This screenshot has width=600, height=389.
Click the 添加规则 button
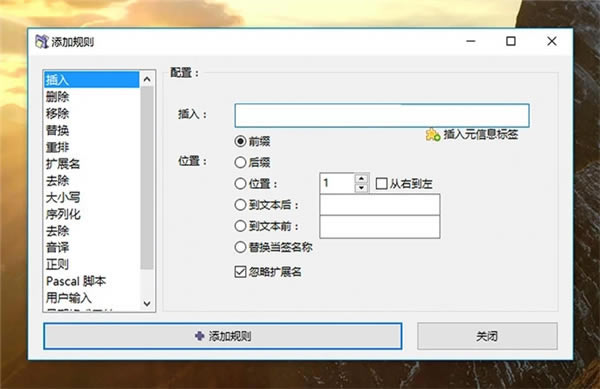tap(223, 336)
